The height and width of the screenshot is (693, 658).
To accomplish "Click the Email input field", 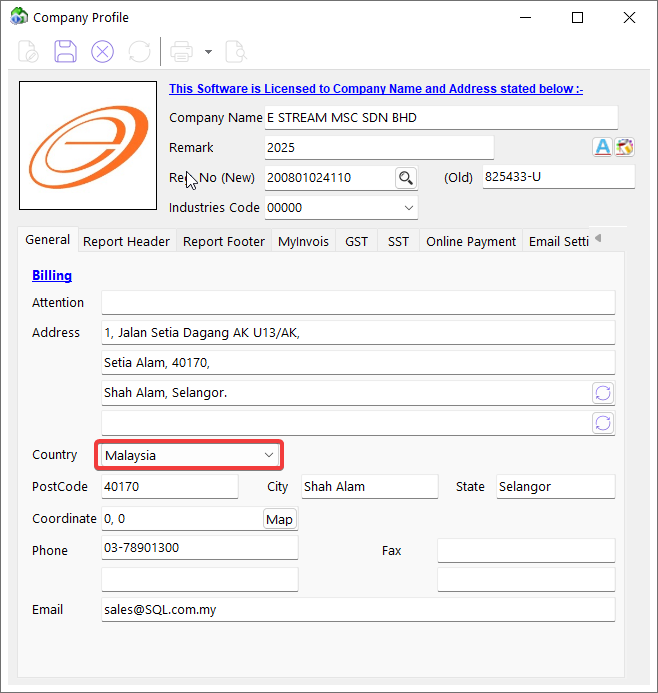I will coord(357,610).
